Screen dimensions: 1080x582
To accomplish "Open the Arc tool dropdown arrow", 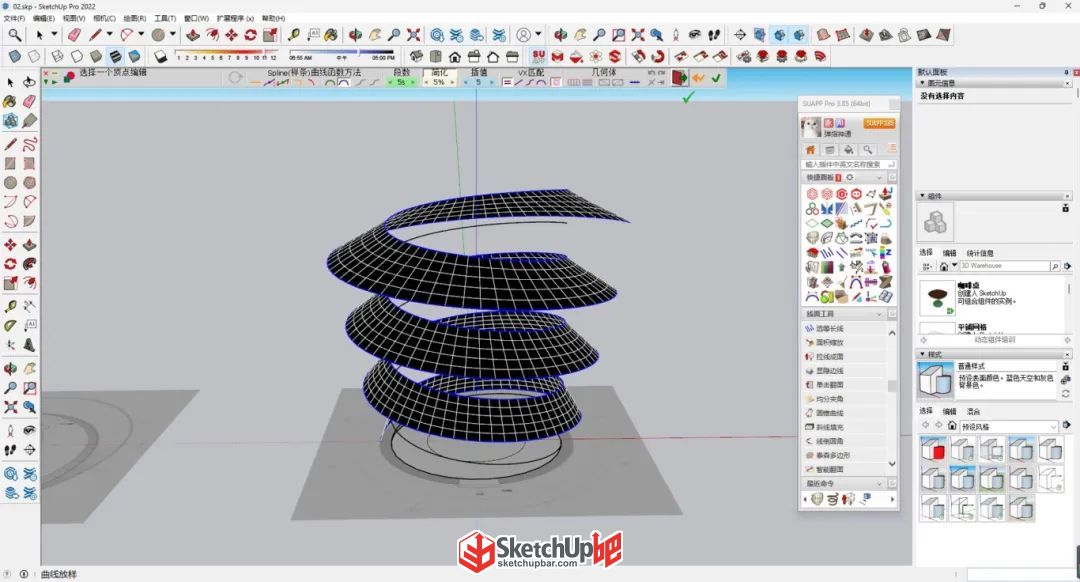I will [x=141, y=34].
